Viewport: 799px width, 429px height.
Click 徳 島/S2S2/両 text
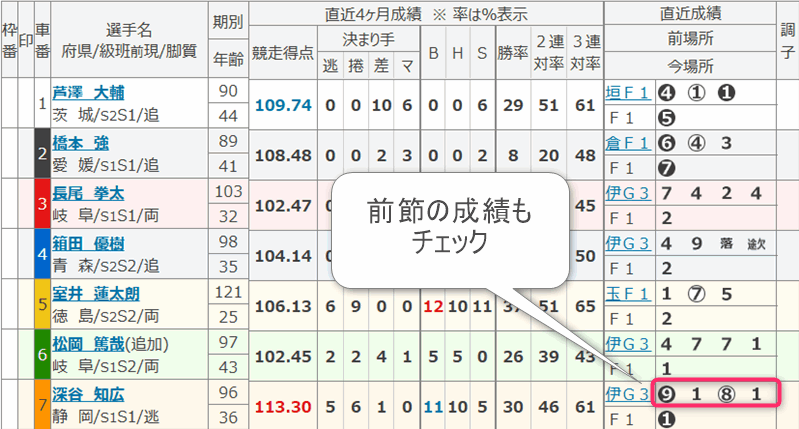pyautogui.click(x=105, y=316)
